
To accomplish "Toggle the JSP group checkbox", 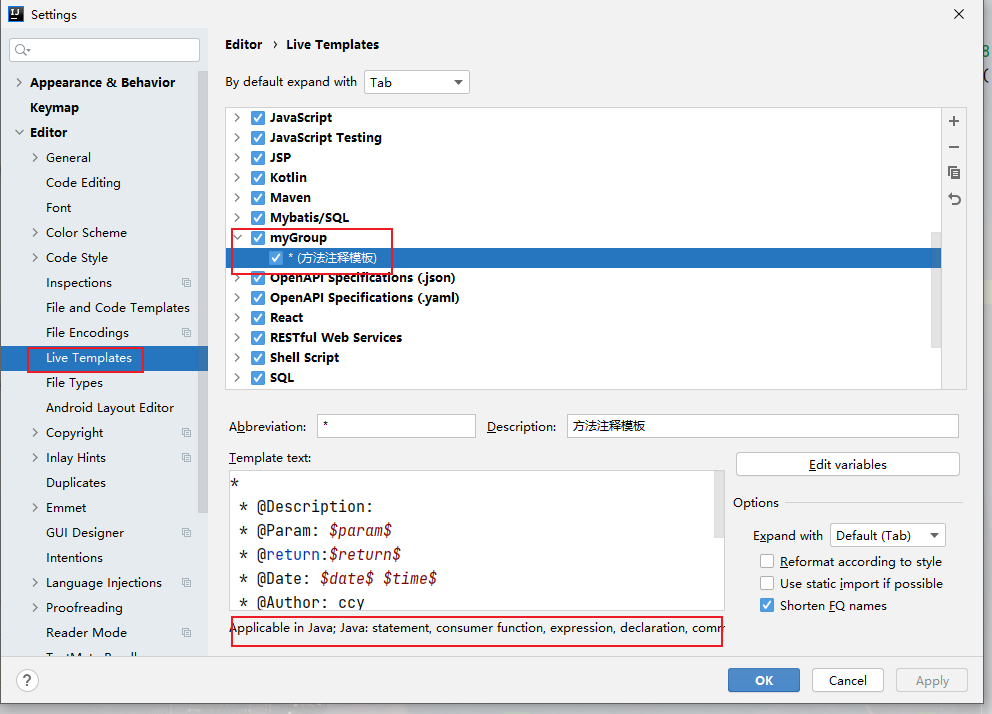I will 258,157.
